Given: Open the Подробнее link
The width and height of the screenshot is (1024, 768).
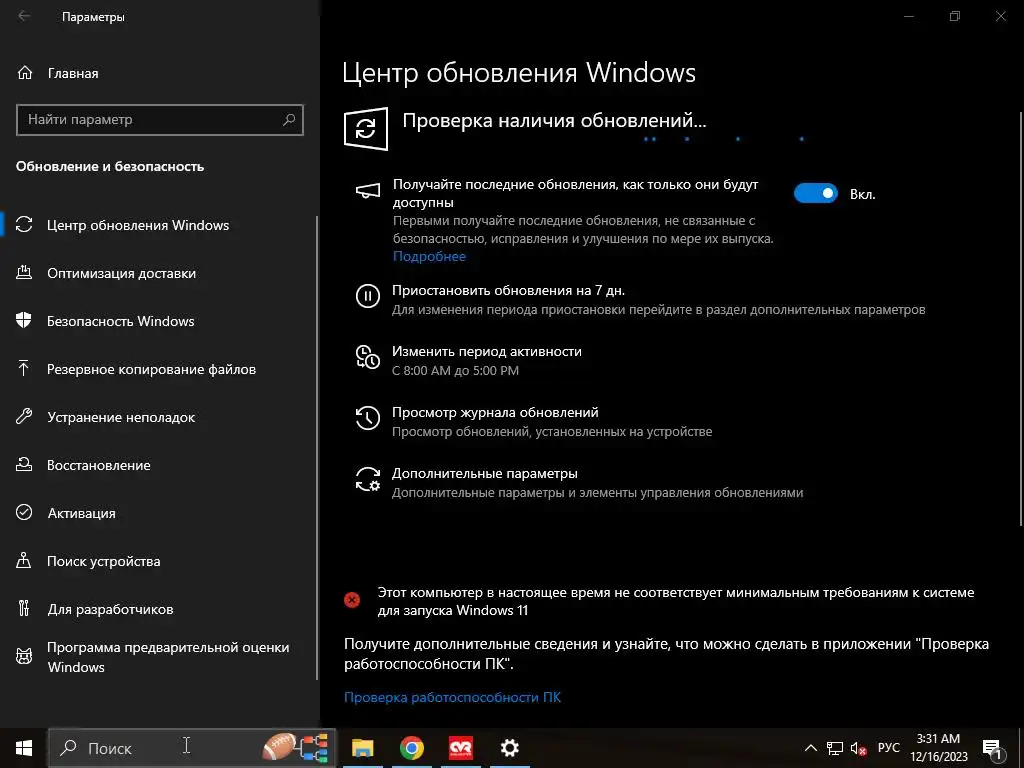Looking at the screenshot, I should coord(429,256).
